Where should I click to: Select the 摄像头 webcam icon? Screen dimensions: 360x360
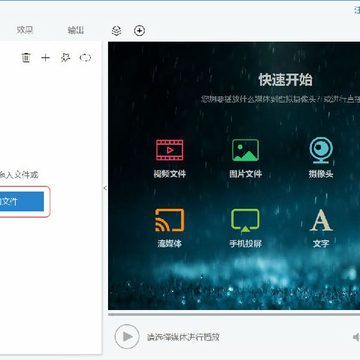point(321,150)
